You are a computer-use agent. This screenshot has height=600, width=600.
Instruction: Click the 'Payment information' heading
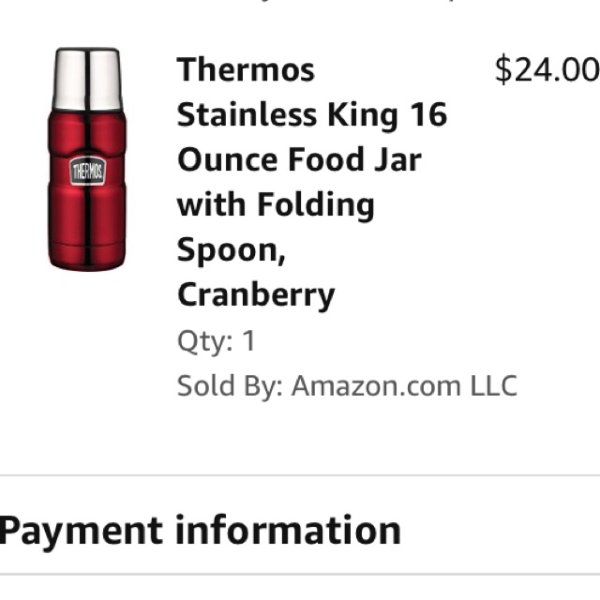[200, 531]
